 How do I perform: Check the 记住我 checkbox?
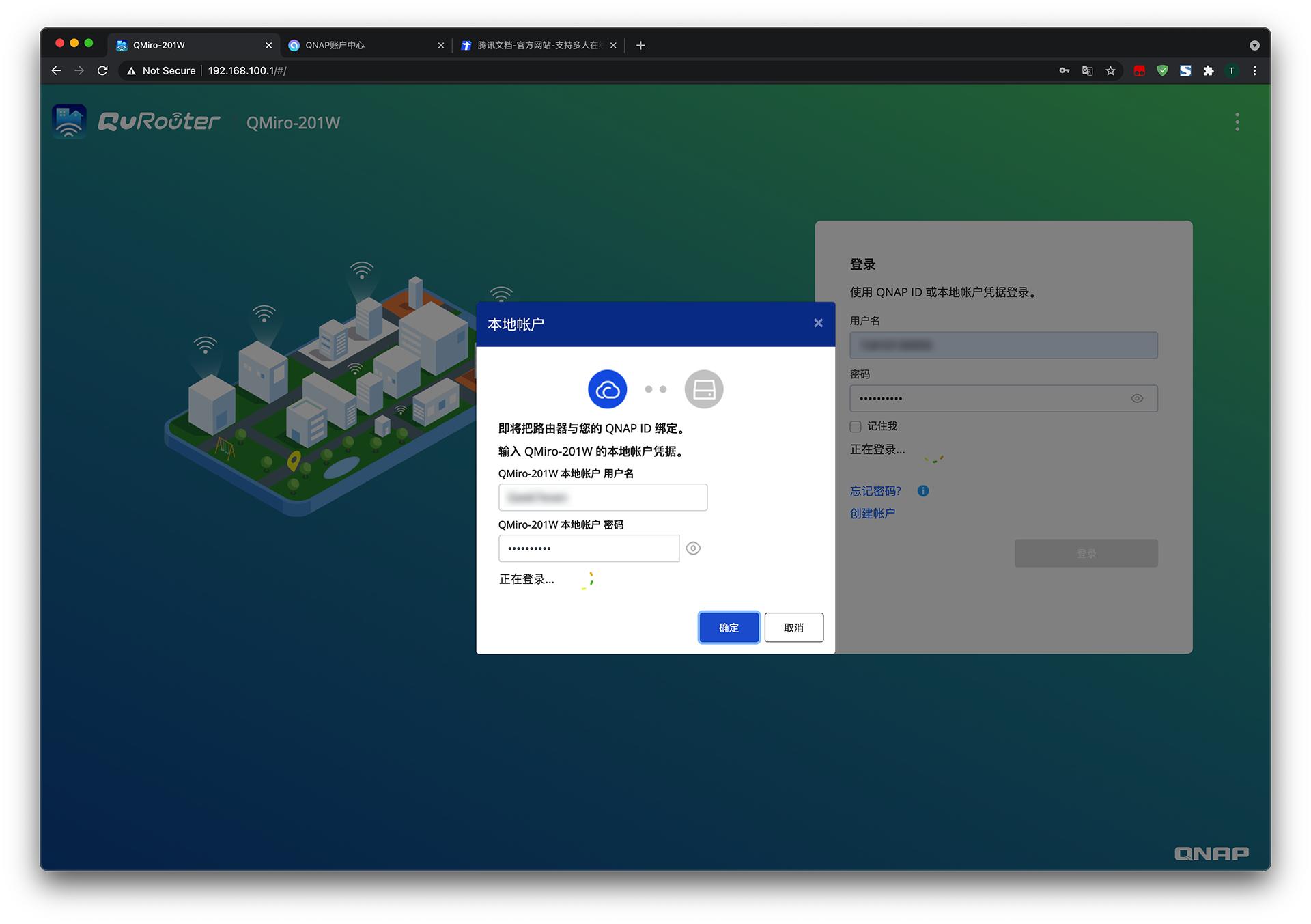tap(856, 426)
